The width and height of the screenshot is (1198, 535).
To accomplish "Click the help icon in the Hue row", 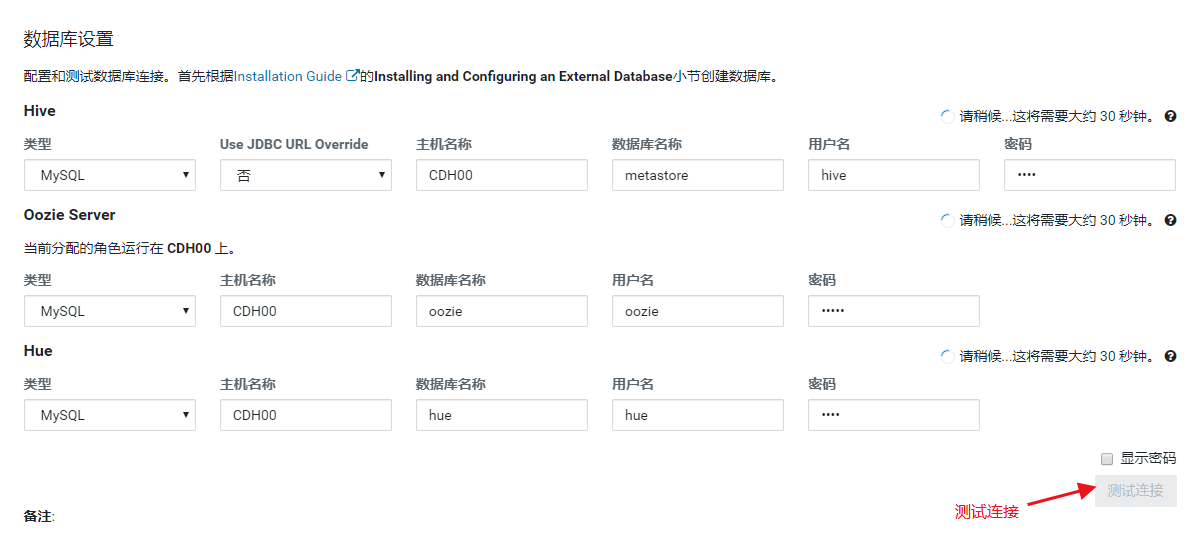I will point(1170,356).
